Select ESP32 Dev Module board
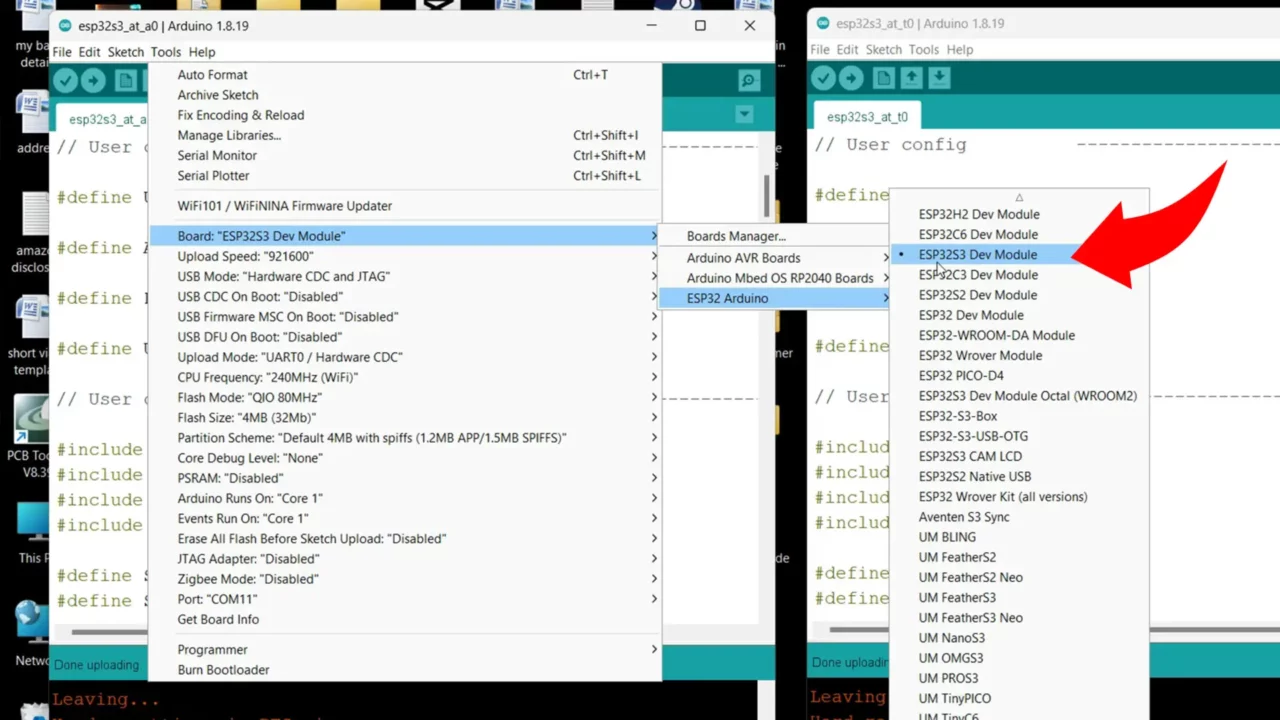 click(1019, 315)
